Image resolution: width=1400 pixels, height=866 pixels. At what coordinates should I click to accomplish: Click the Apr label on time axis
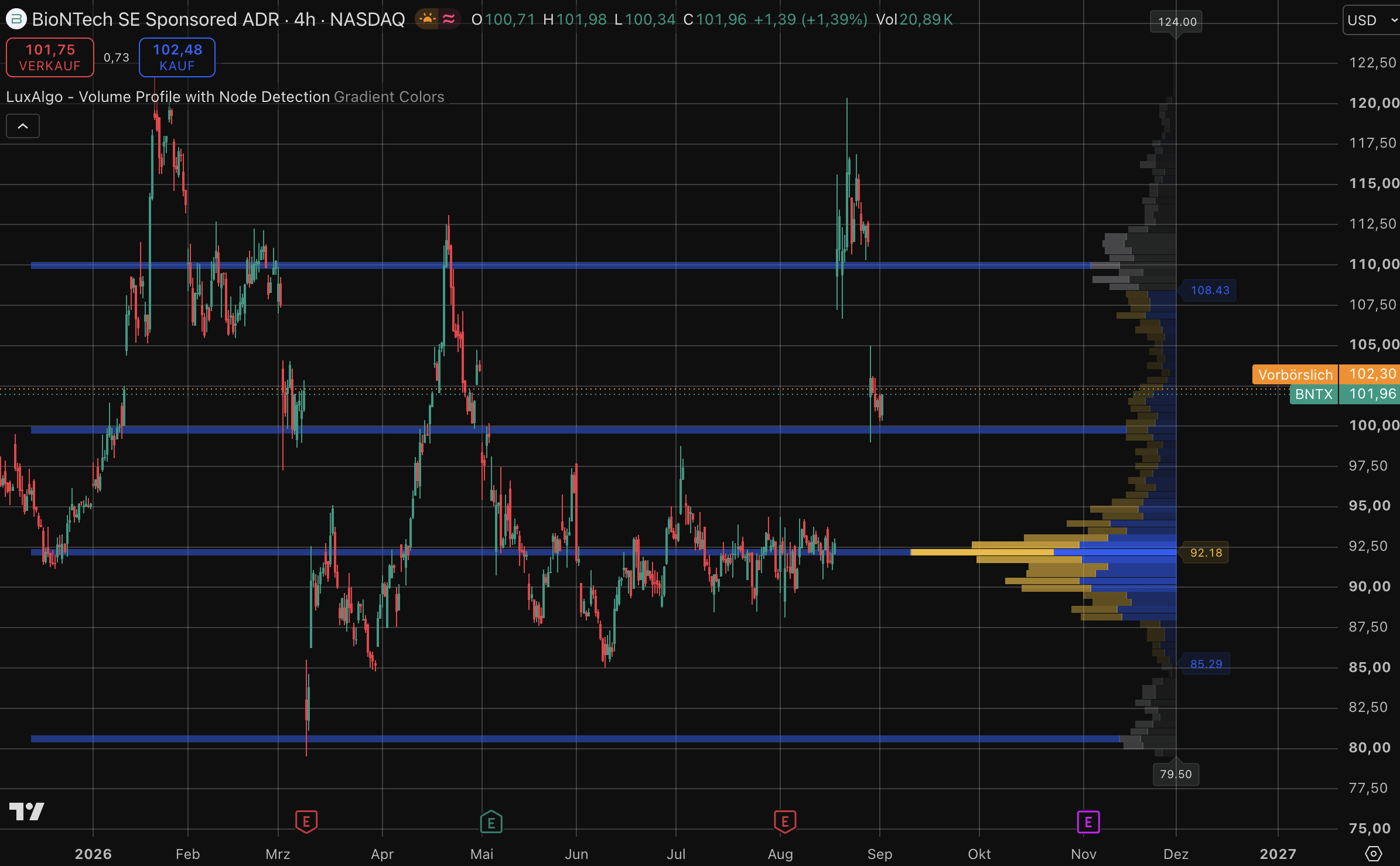click(382, 854)
